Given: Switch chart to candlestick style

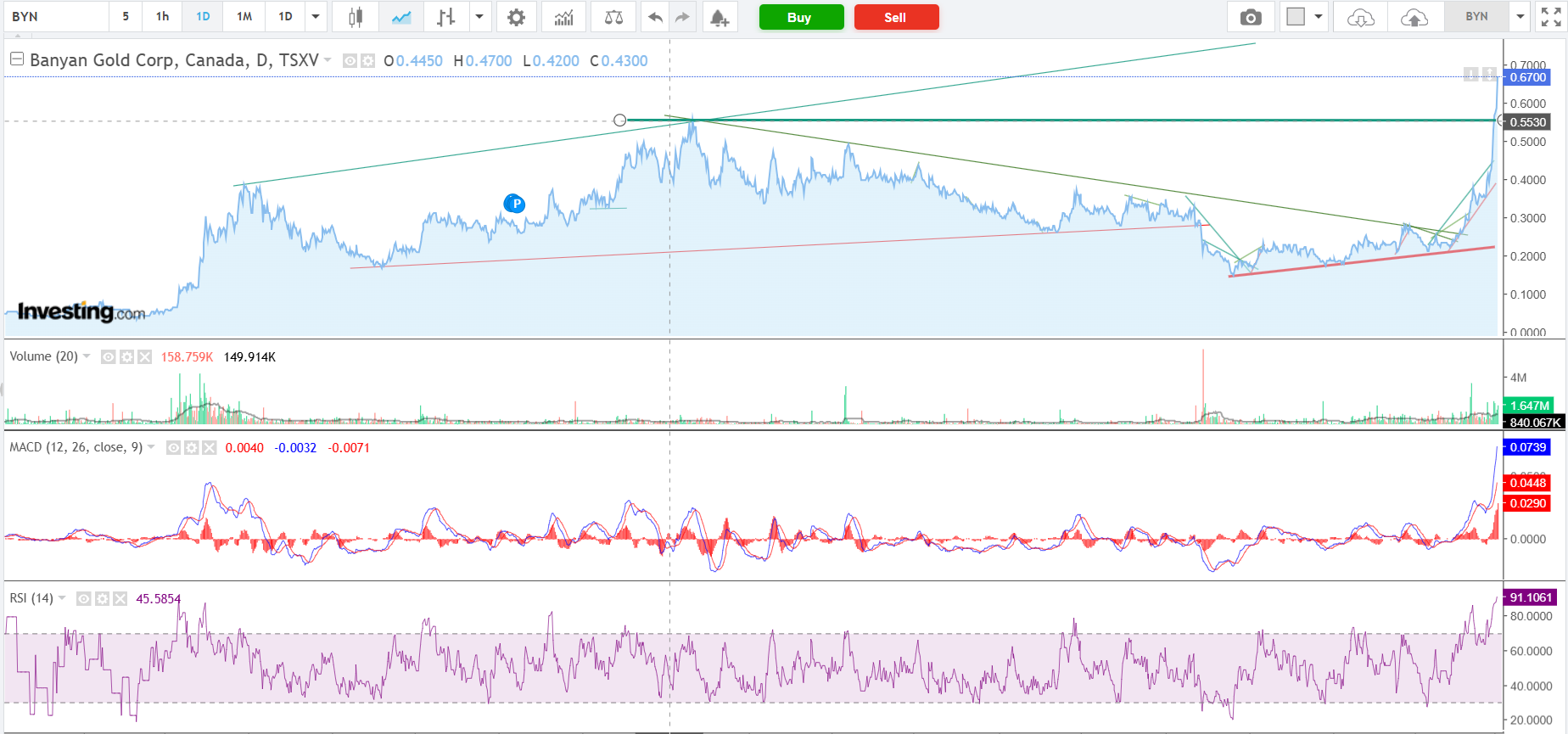Looking at the screenshot, I should tap(356, 17).
